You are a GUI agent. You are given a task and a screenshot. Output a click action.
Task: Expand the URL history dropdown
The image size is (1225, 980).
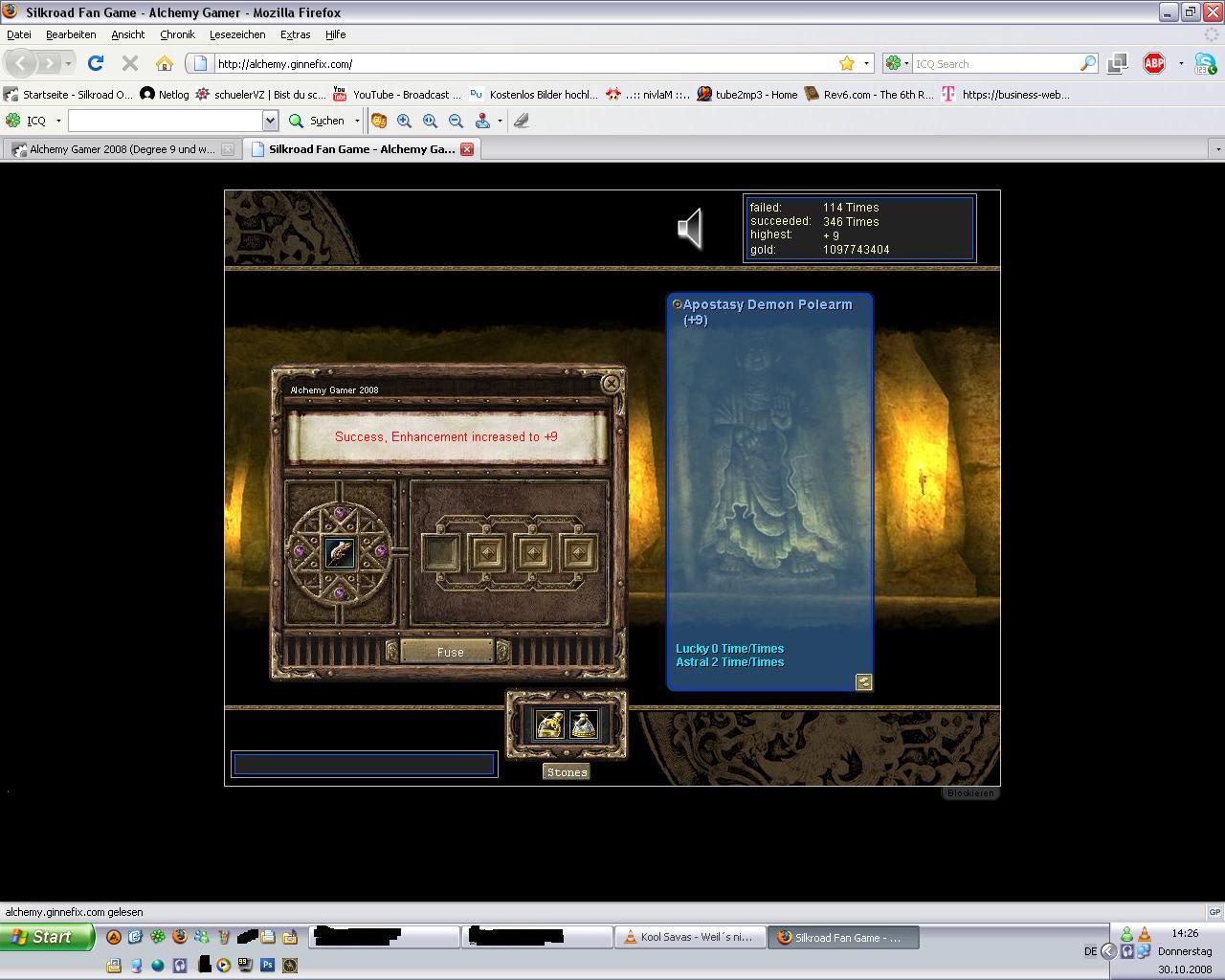tap(866, 63)
